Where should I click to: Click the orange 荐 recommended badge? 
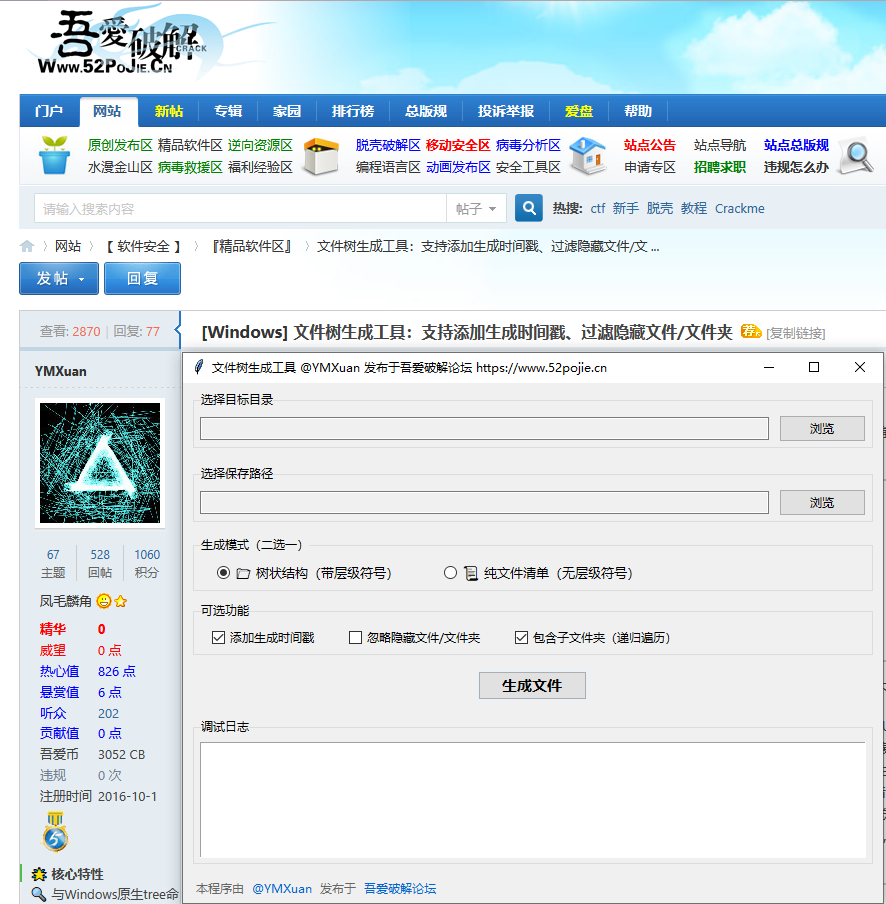[751, 331]
